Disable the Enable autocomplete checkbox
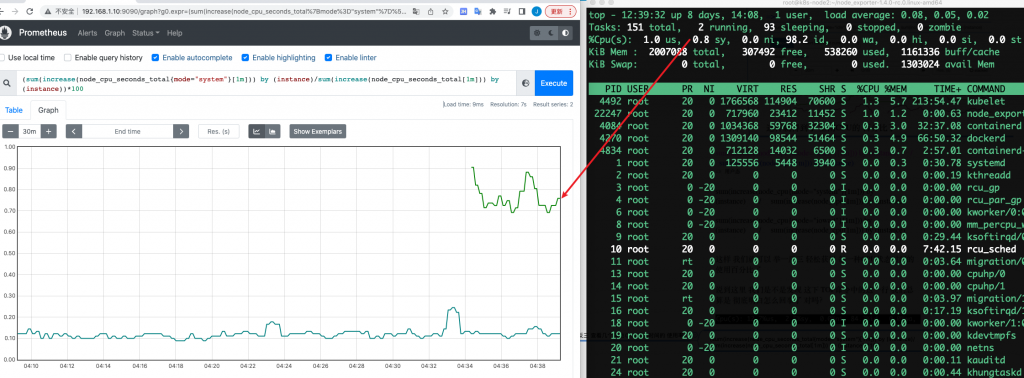This screenshot has width=1024, height=378. [x=155, y=57]
